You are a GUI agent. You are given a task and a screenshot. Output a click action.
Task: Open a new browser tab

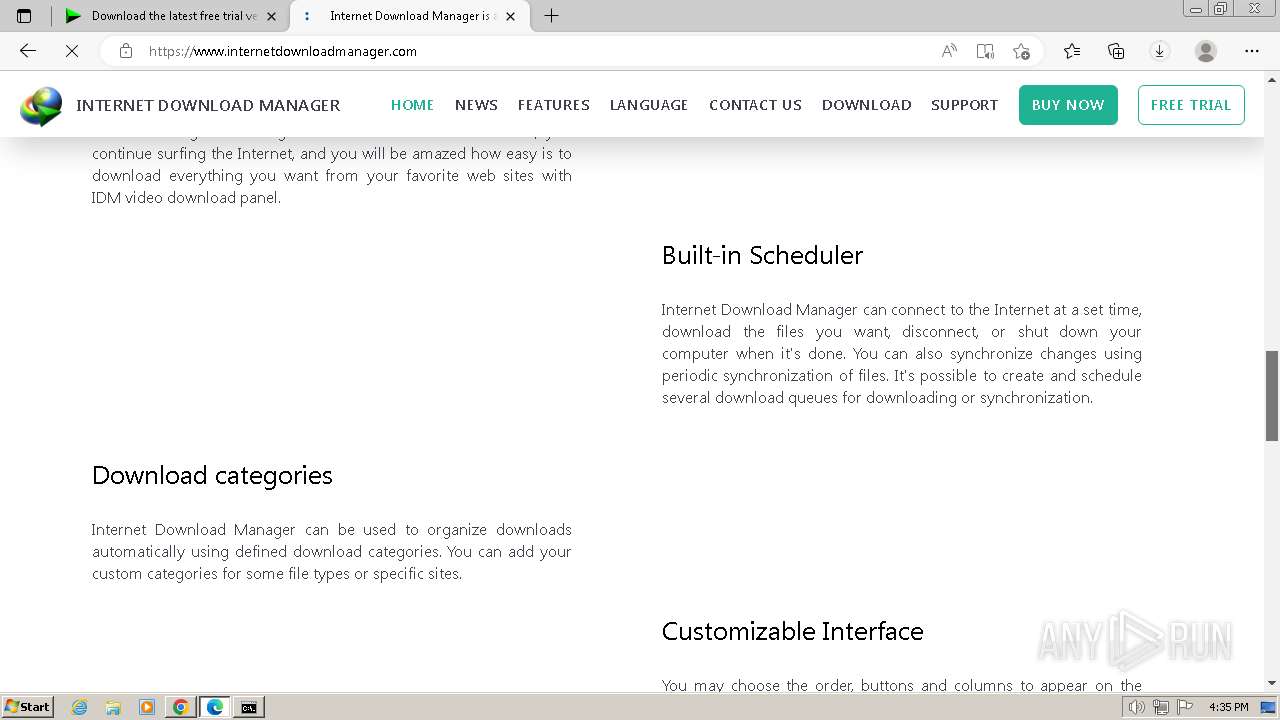(x=551, y=15)
